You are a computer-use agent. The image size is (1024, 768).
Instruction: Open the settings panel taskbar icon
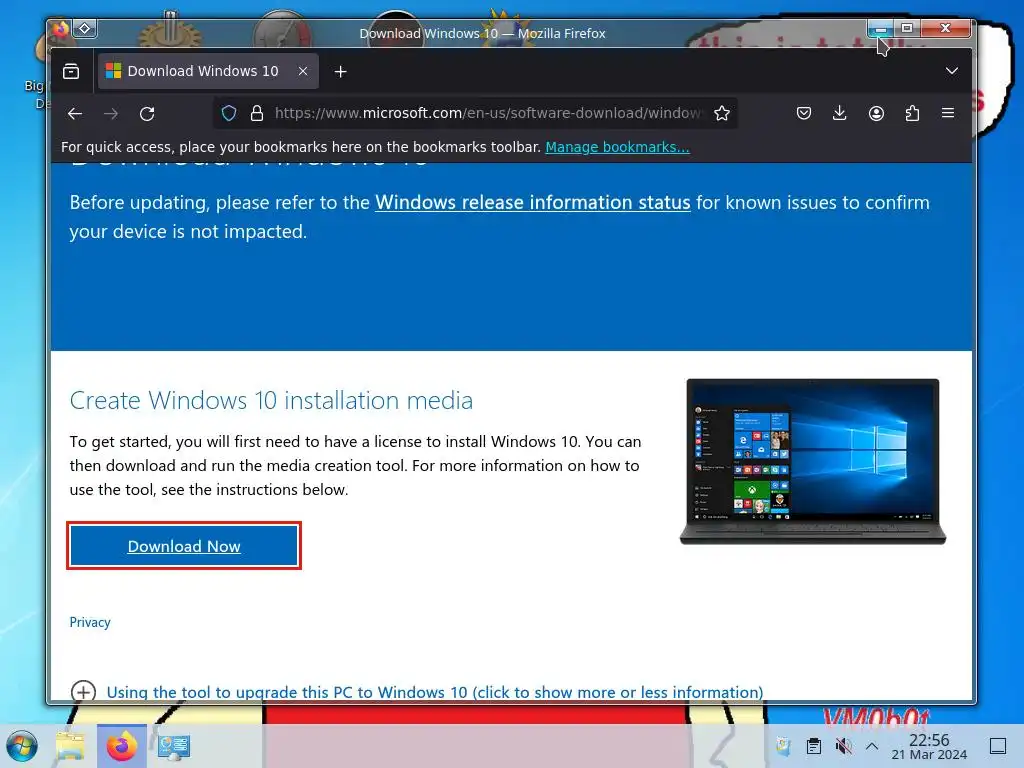coord(174,746)
